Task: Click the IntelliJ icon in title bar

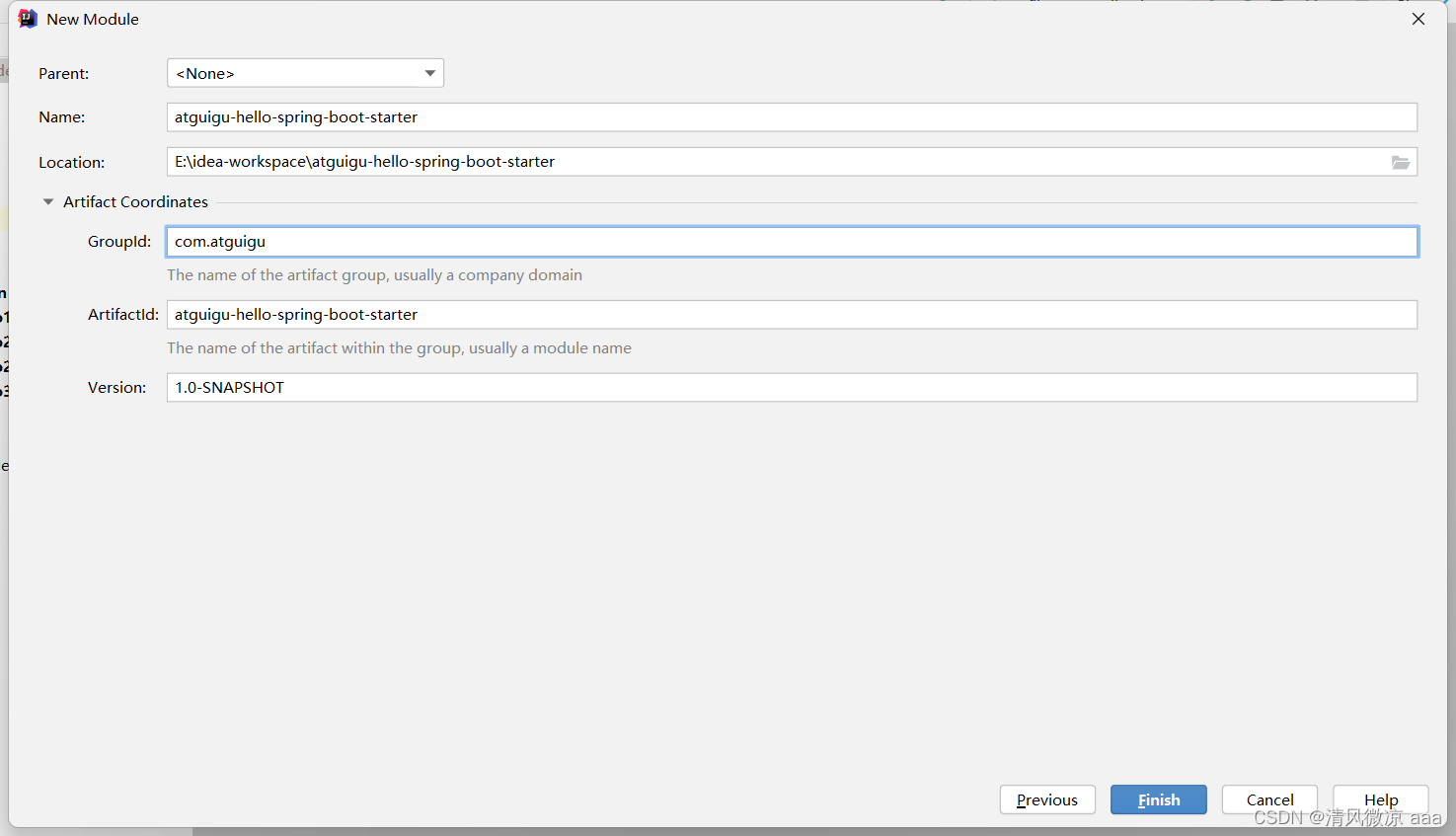Action: [x=28, y=19]
